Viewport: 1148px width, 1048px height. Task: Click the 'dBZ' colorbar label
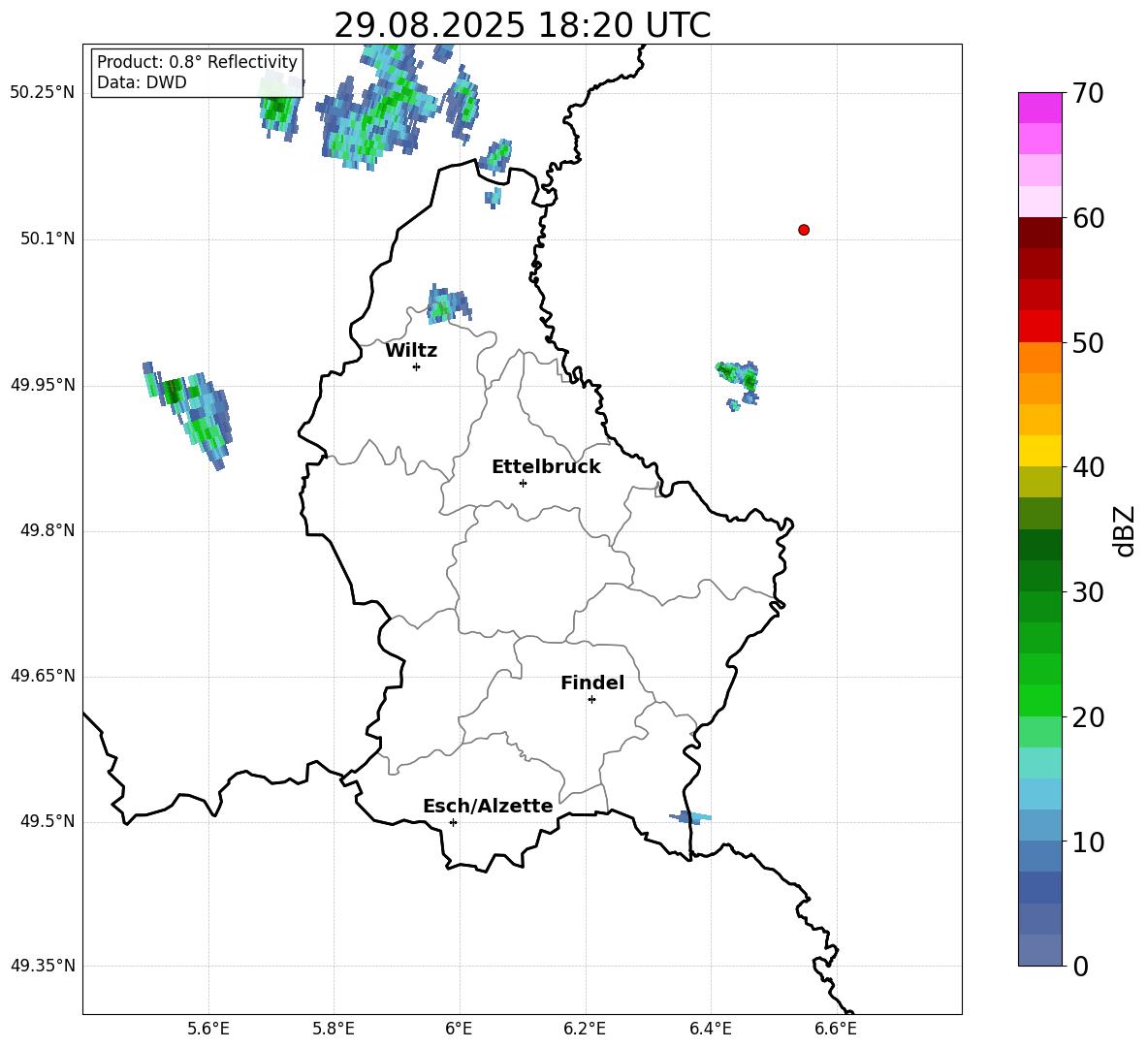[1126, 530]
